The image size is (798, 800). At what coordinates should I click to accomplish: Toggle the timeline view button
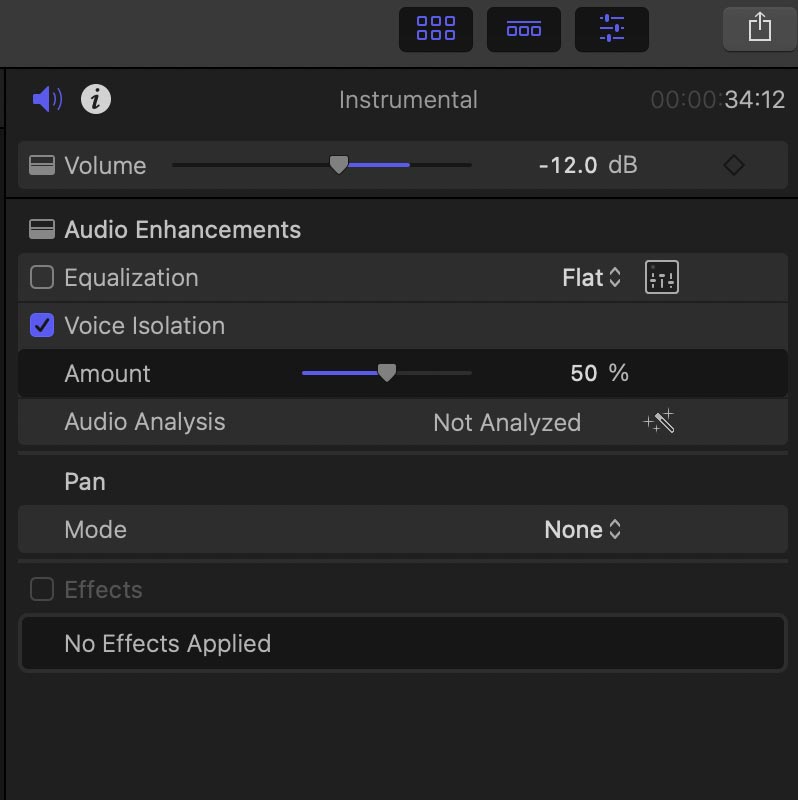[x=523, y=29]
